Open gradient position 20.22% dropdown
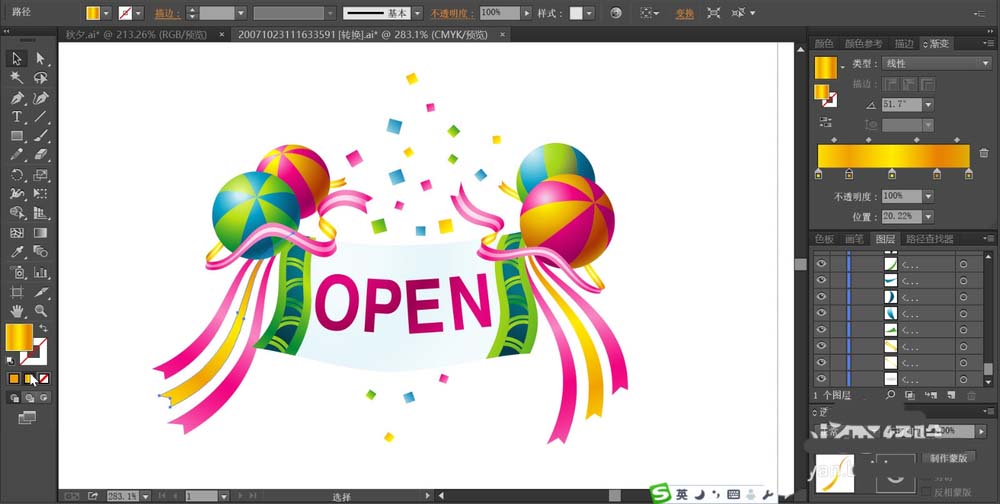This screenshot has width=1000, height=504. tap(928, 217)
